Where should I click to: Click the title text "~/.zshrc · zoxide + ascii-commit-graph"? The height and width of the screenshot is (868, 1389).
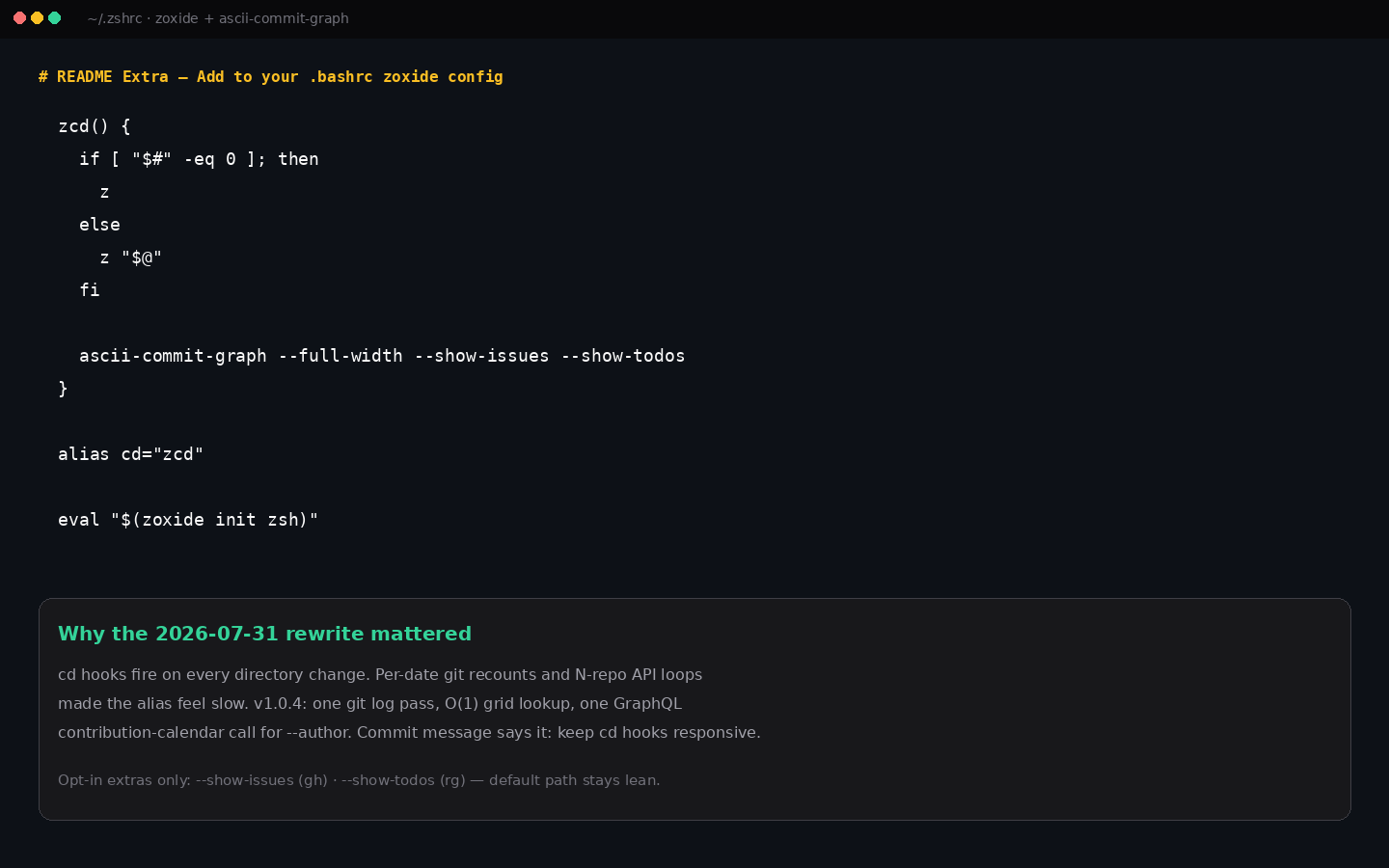(218, 18)
